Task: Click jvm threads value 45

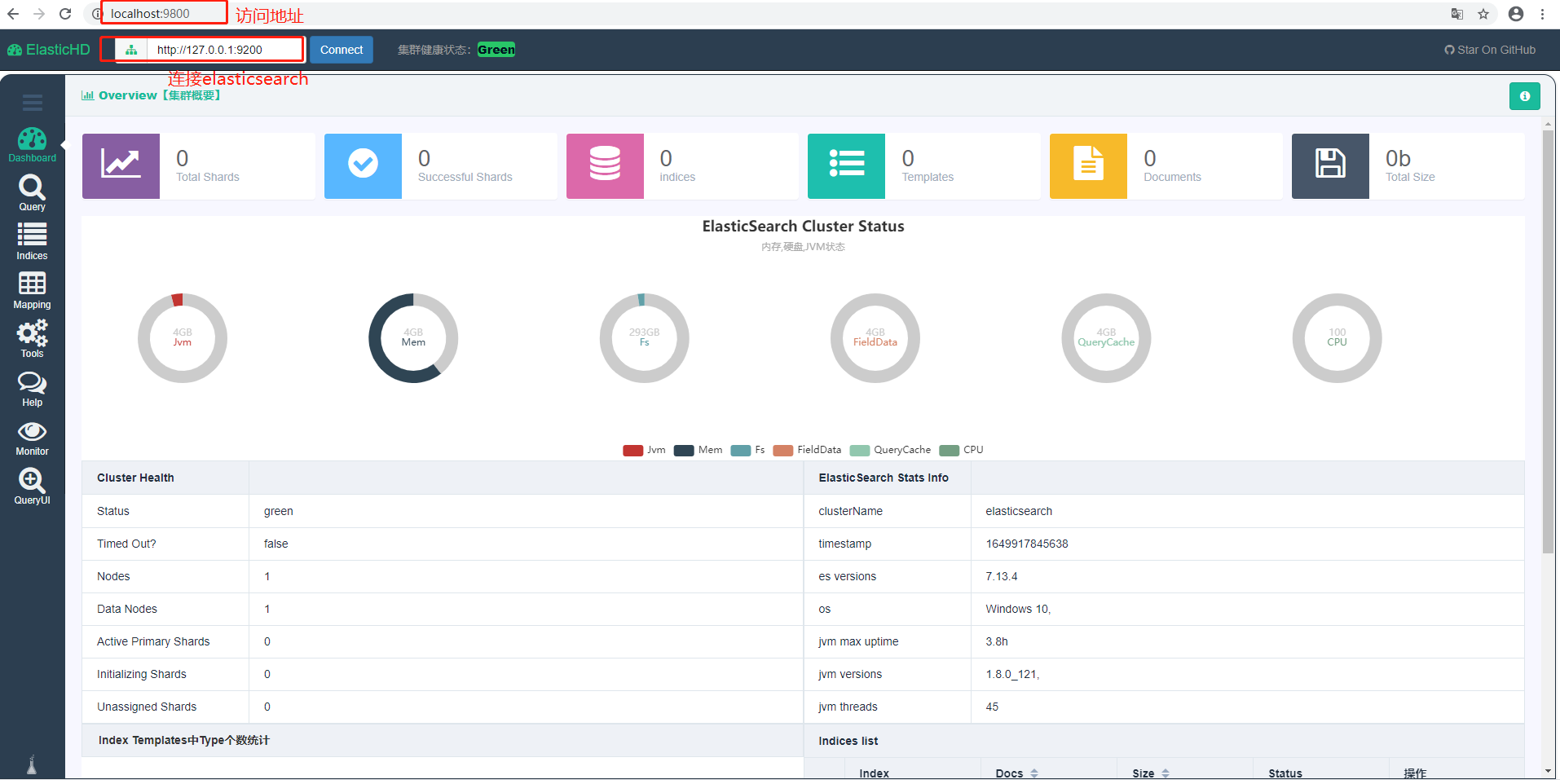Action: [992, 707]
